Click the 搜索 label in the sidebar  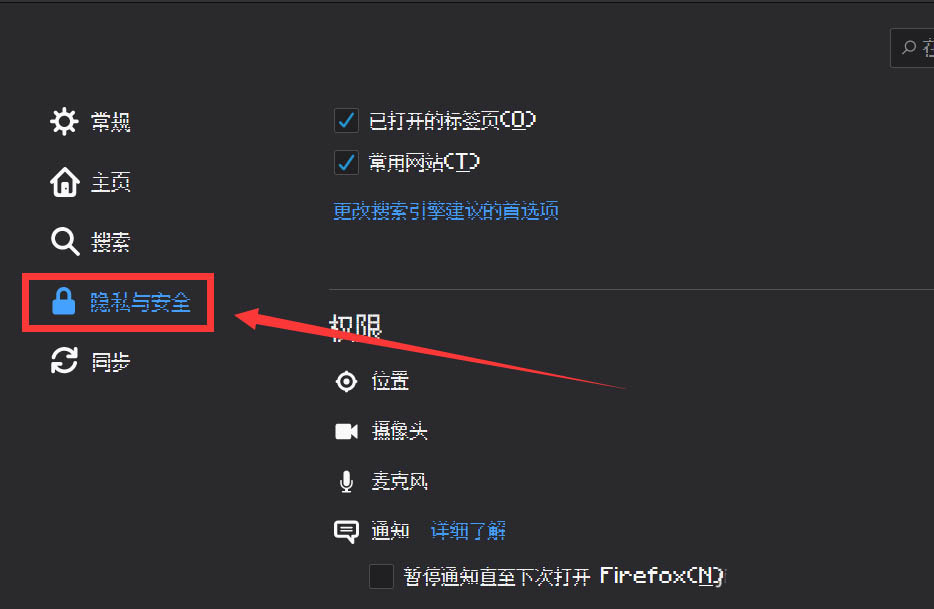(111, 243)
